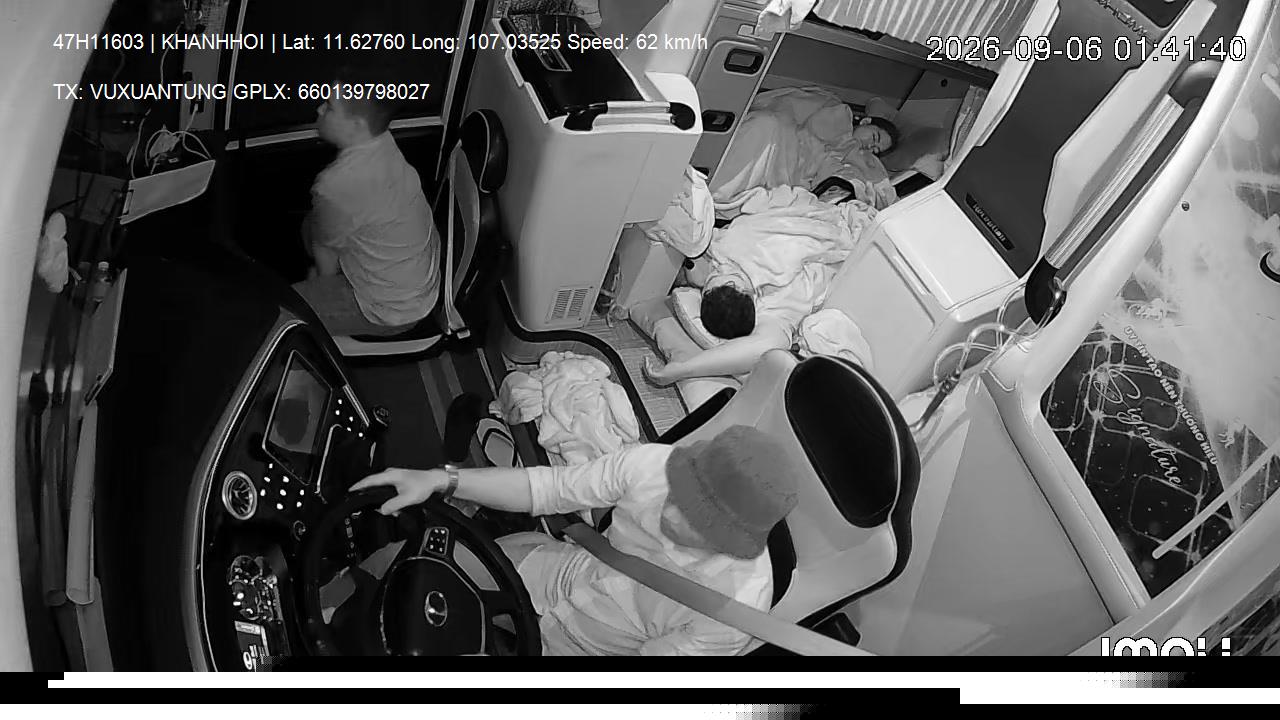Click the imou watermark logo

click(x=1166, y=648)
